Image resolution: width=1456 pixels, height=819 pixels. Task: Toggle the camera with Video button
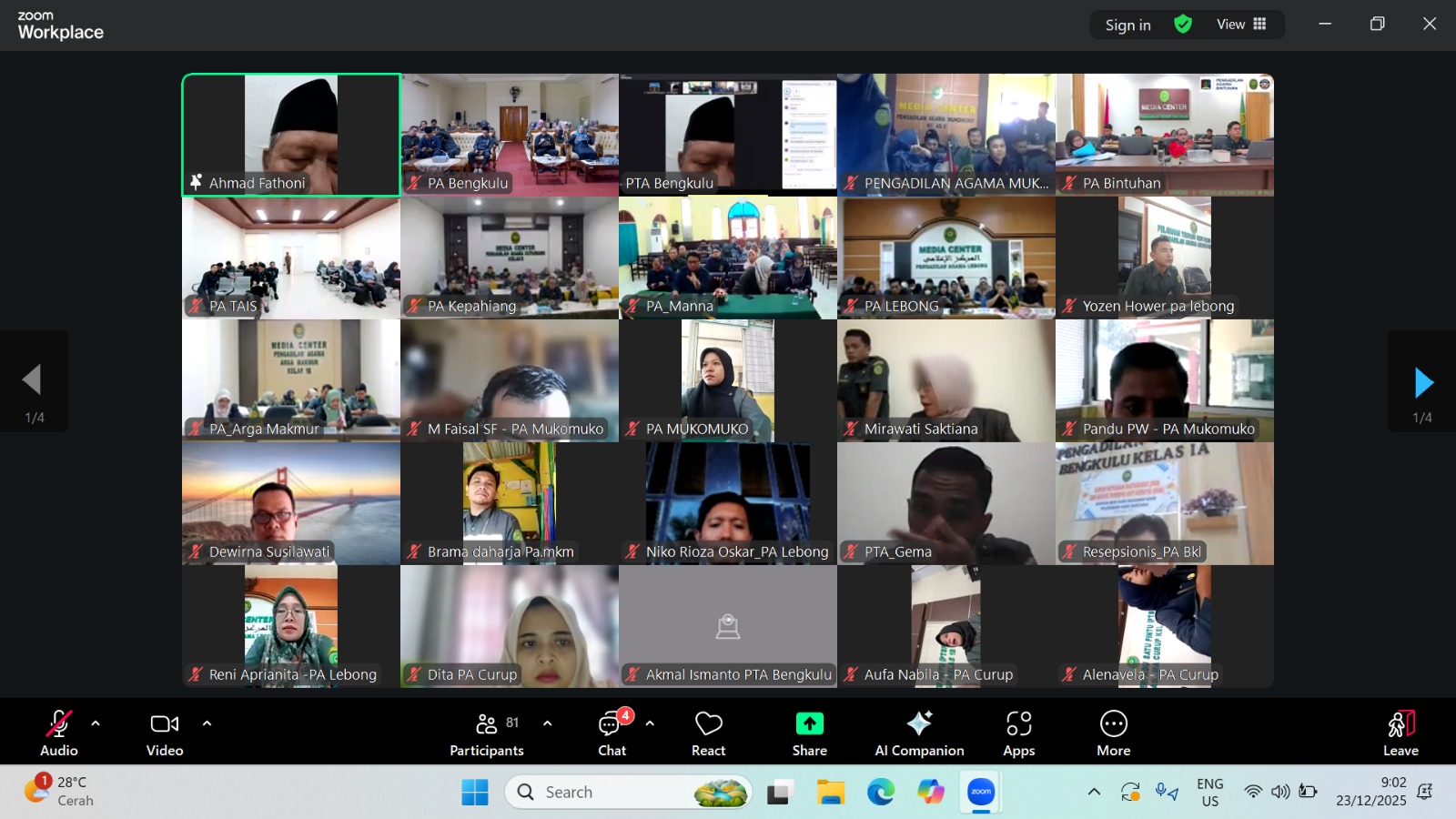pyautogui.click(x=165, y=733)
